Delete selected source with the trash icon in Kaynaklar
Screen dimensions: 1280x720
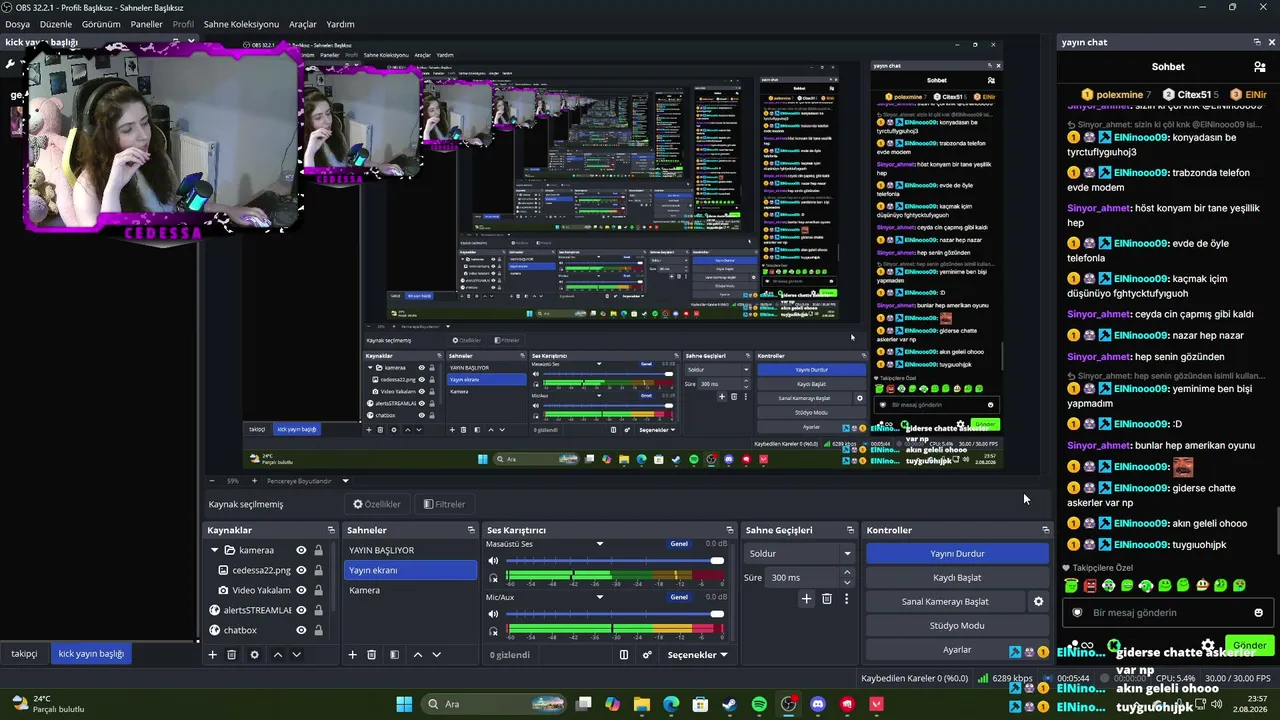[x=231, y=655]
